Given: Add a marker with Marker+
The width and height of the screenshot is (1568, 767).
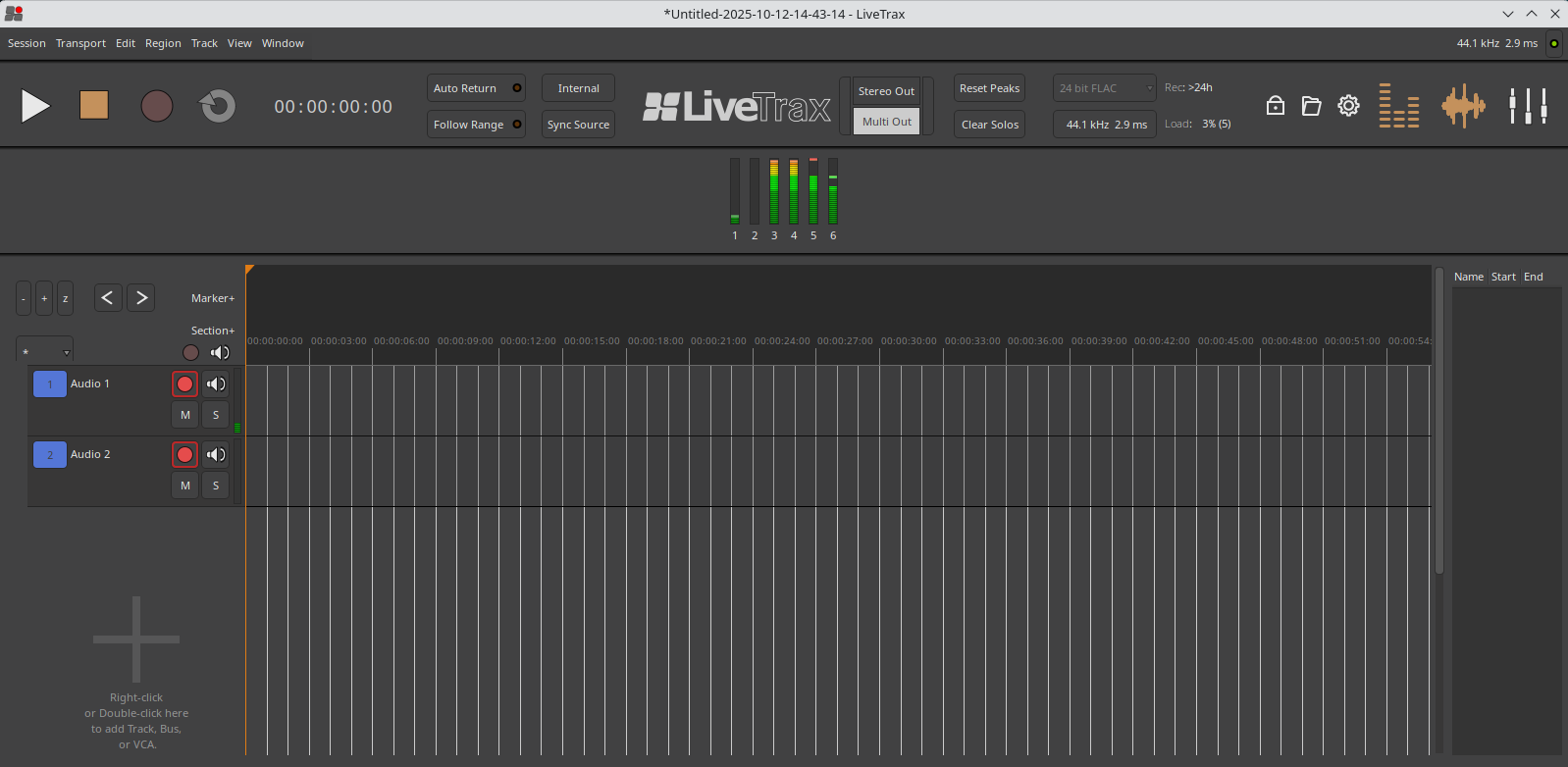Looking at the screenshot, I should [x=213, y=298].
